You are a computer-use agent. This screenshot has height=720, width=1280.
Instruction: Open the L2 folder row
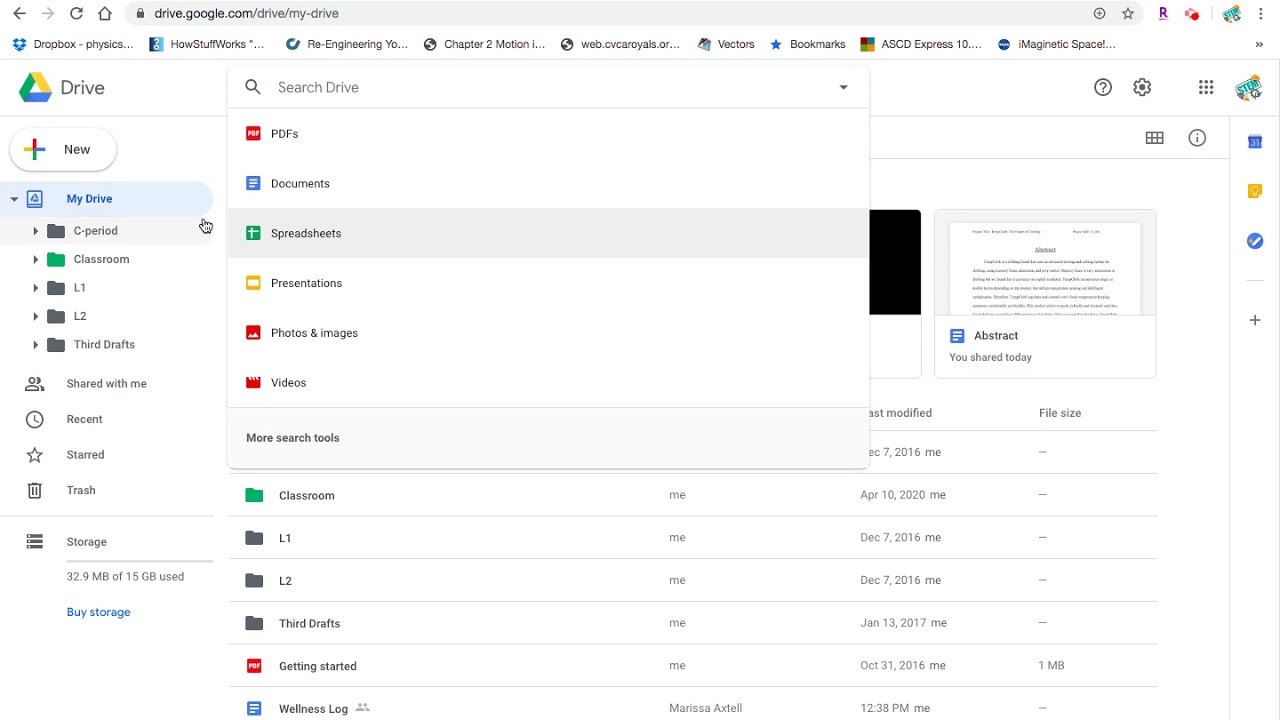click(x=693, y=580)
